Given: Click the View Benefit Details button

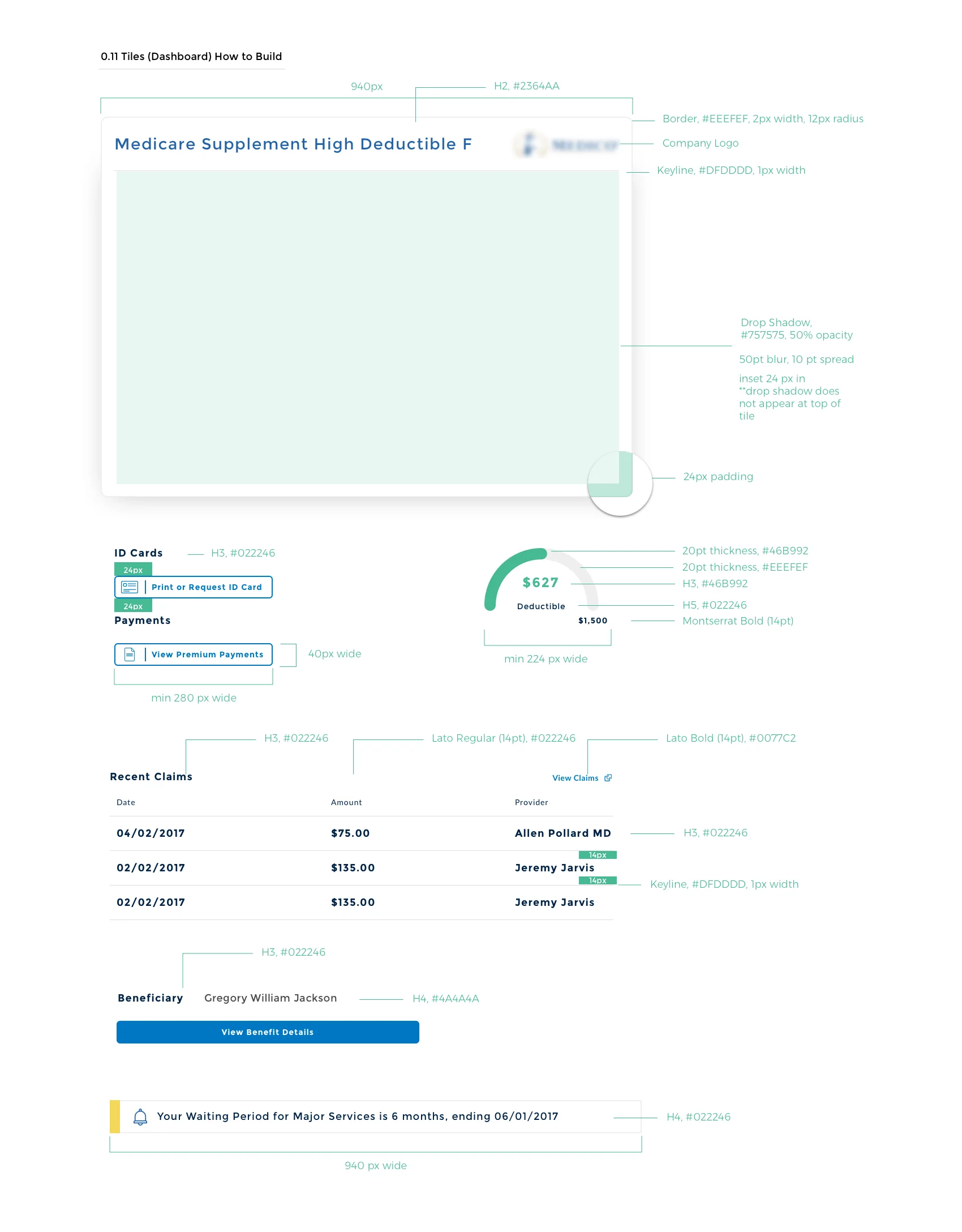Looking at the screenshot, I should (x=268, y=1032).
